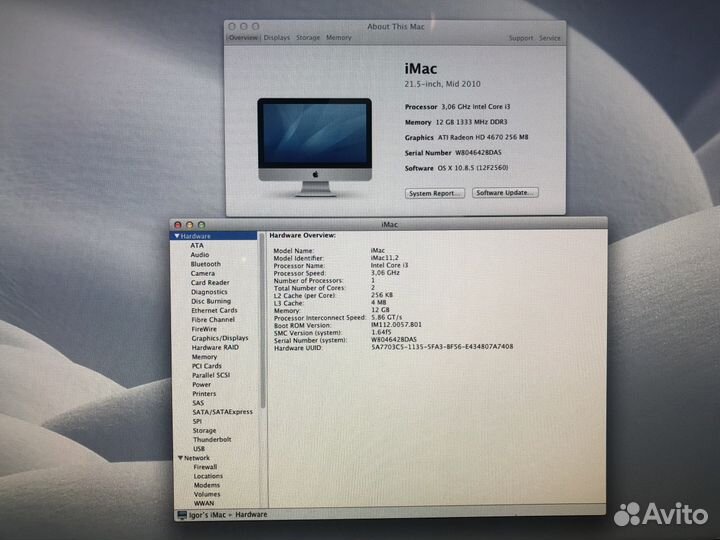Click the iMac picture in About This Mac
Image resolution: width=720 pixels, height=540 pixels.
[x=315, y=147]
